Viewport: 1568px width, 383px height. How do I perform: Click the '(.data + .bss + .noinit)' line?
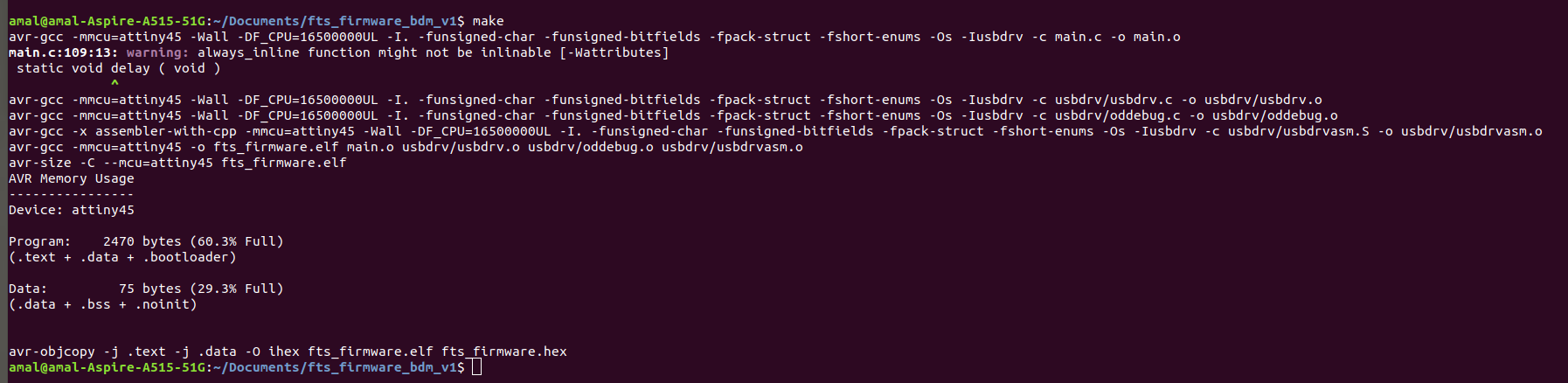coord(103,304)
